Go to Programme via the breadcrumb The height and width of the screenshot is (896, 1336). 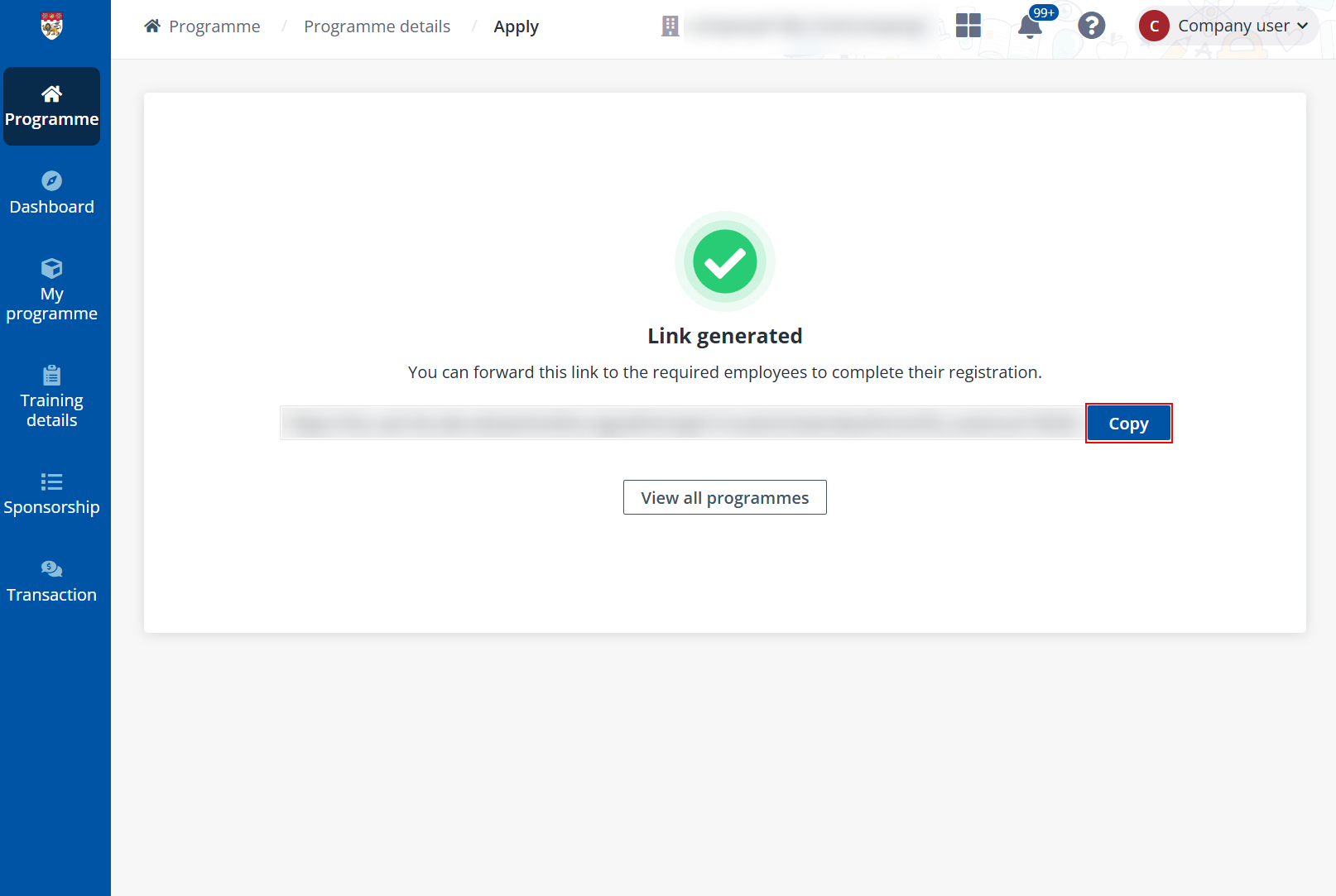tap(214, 26)
